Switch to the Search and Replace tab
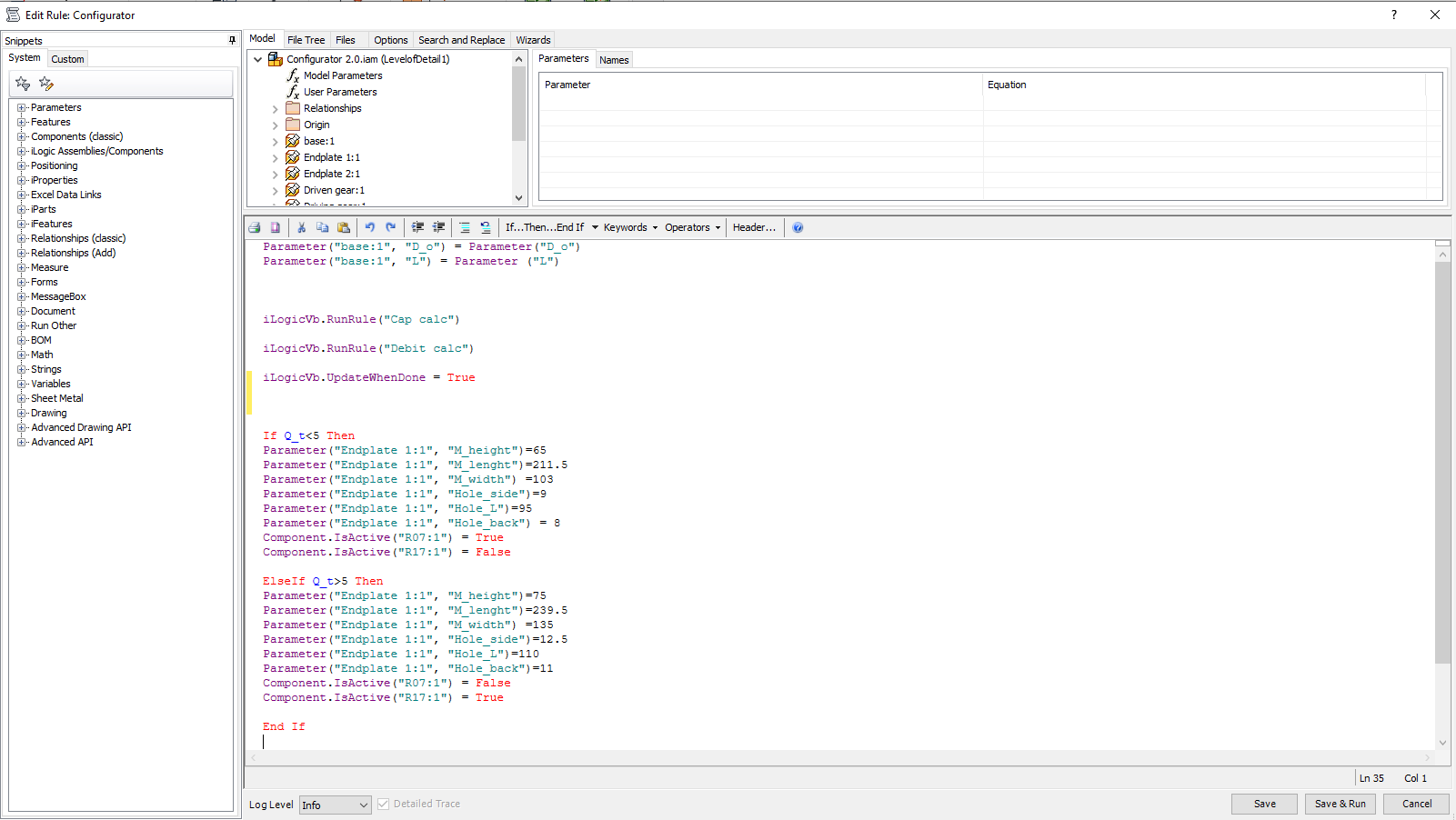The width and height of the screenshot is (1456, 820). click(461, 39)
